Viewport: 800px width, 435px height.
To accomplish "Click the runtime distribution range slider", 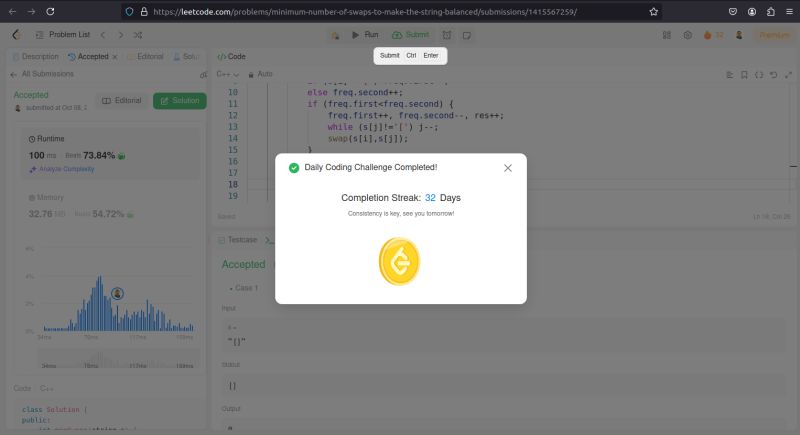I will pyautogui.click(x=118, y=359).
